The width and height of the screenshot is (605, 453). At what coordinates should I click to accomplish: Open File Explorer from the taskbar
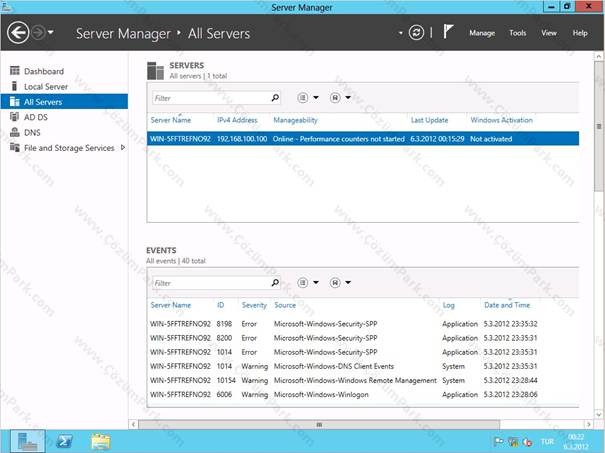click(x=101, y=441)
